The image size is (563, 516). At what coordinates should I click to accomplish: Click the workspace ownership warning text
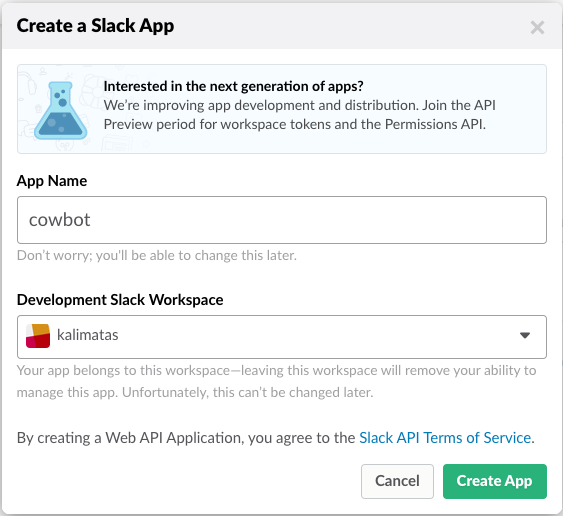276,381
